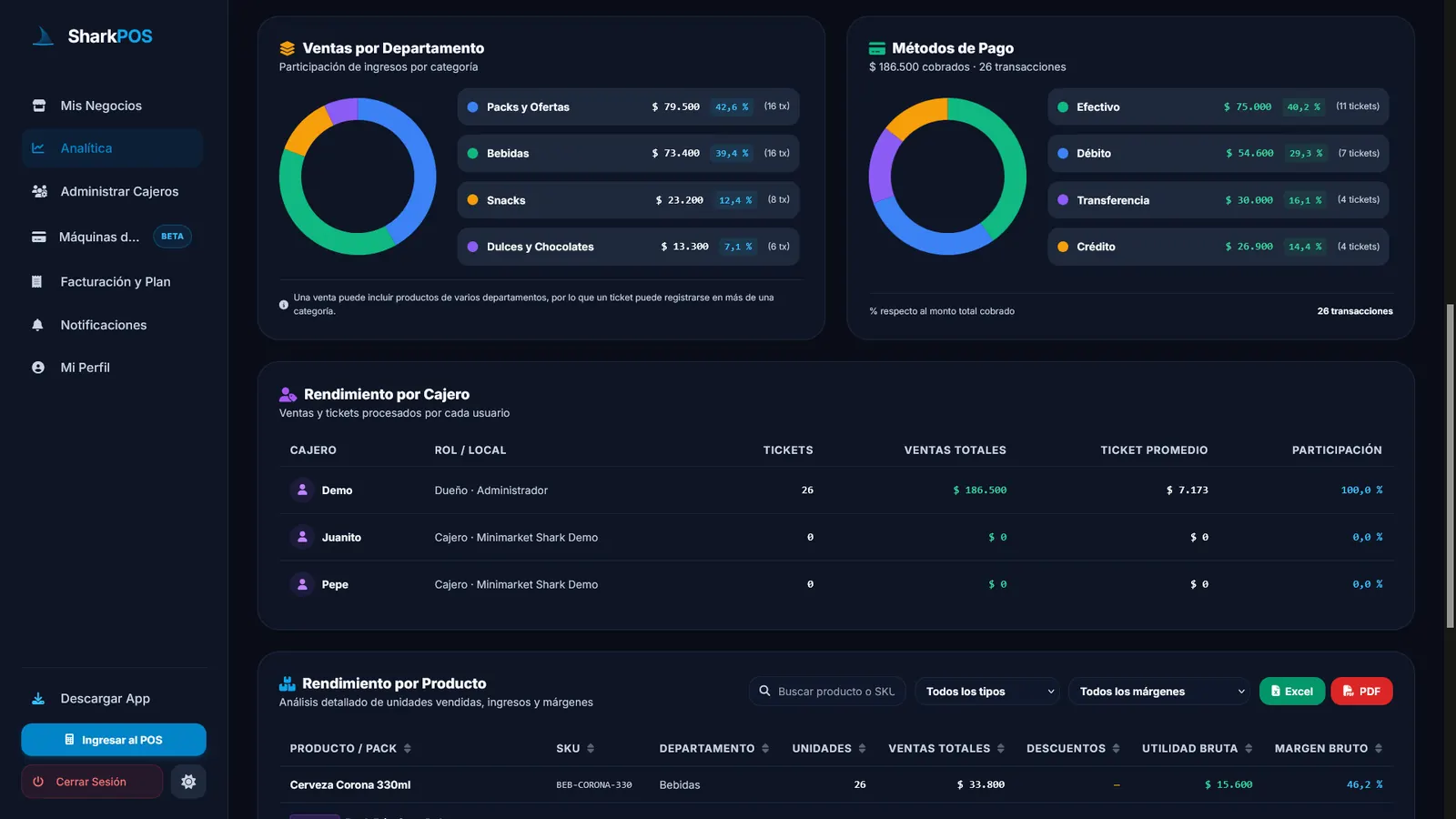This screenshot has height=819, width=1456.
Task: Click the Métodos de Pago card icon
Action: coord(877,48)
